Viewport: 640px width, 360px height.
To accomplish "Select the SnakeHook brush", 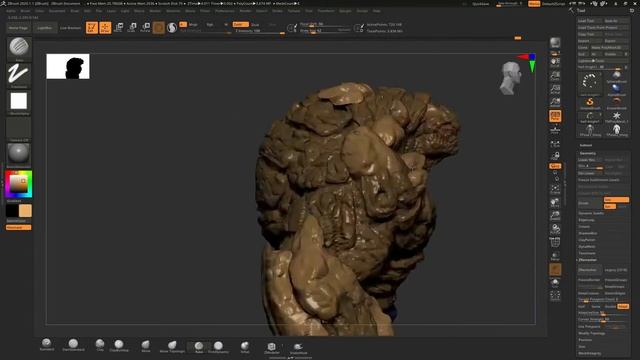I will (298, 348).
